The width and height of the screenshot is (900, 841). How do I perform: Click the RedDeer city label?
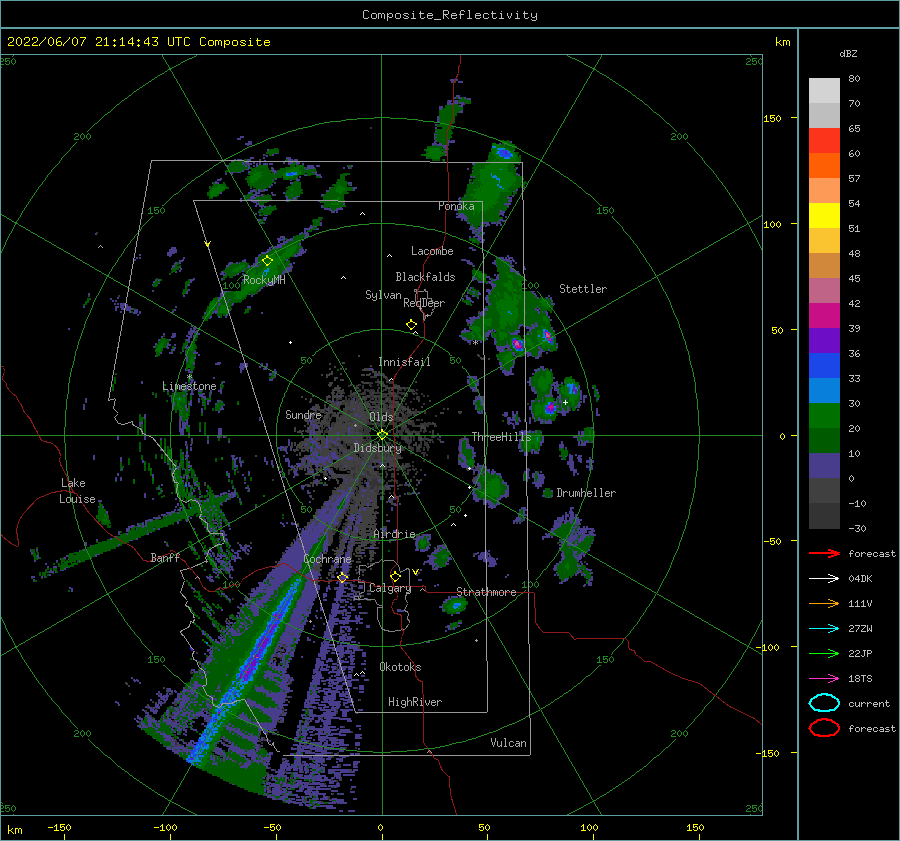tap(424, 303)
